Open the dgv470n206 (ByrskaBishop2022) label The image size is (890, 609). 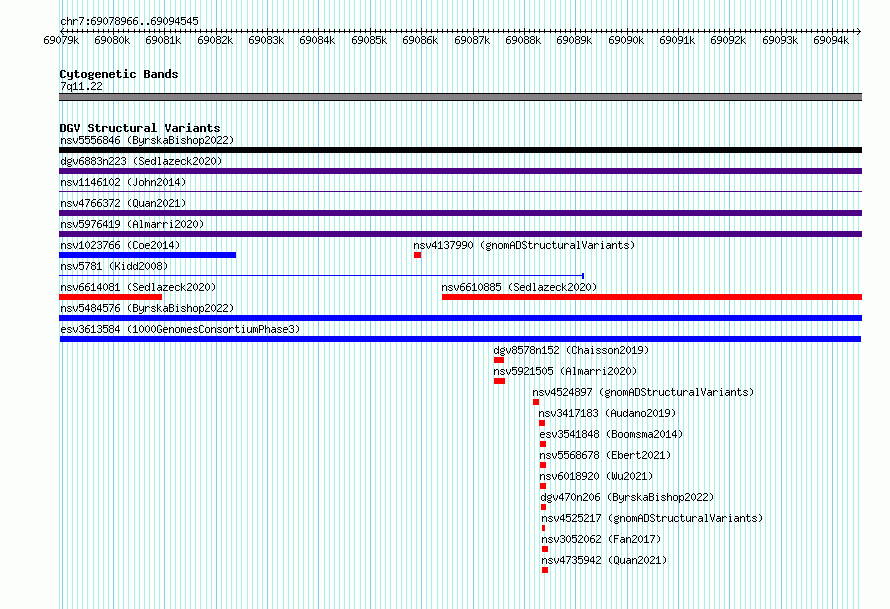[627, 497]
